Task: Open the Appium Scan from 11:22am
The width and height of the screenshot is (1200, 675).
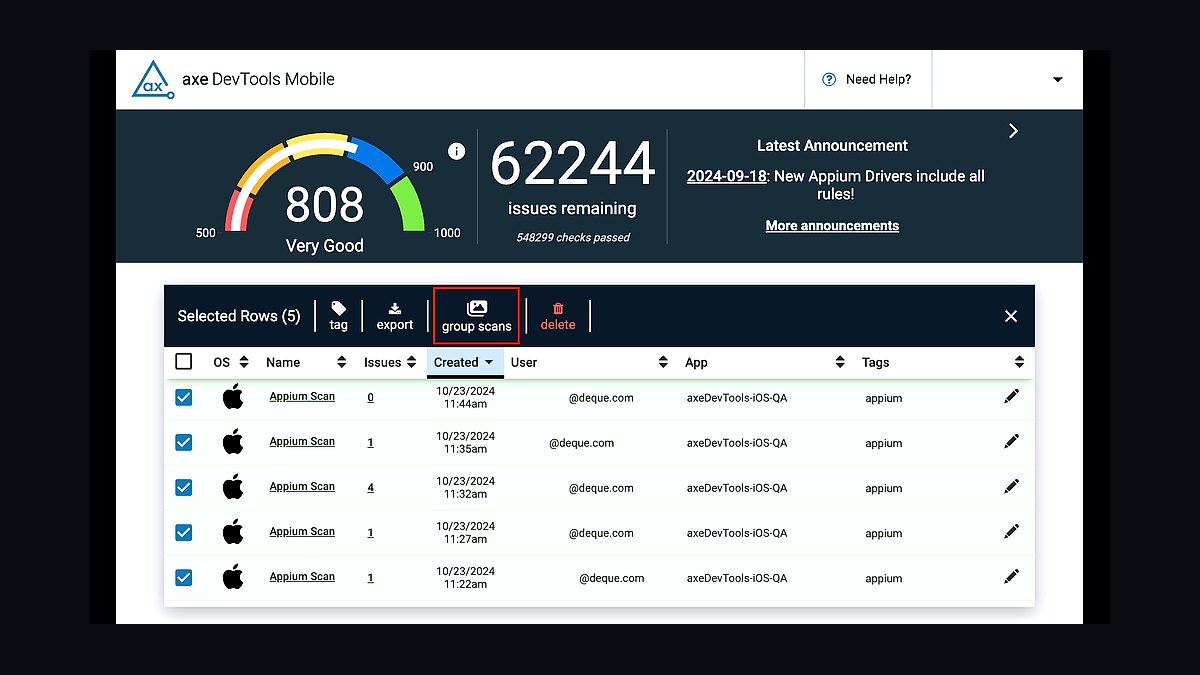Action: (302, 577)
